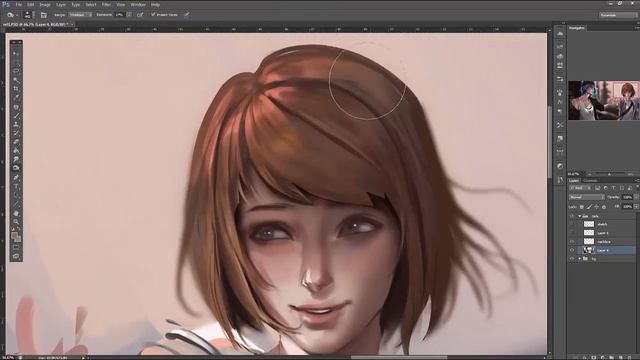Select the Magic Wand tool
The width and height of the screenshot is (640, 360).
[x=16, y=80]
